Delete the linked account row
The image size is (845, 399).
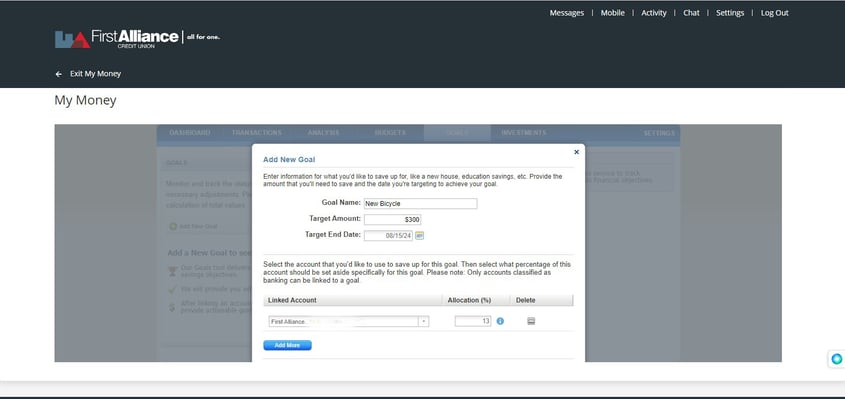pyautogui.click(x=531, y=321)
